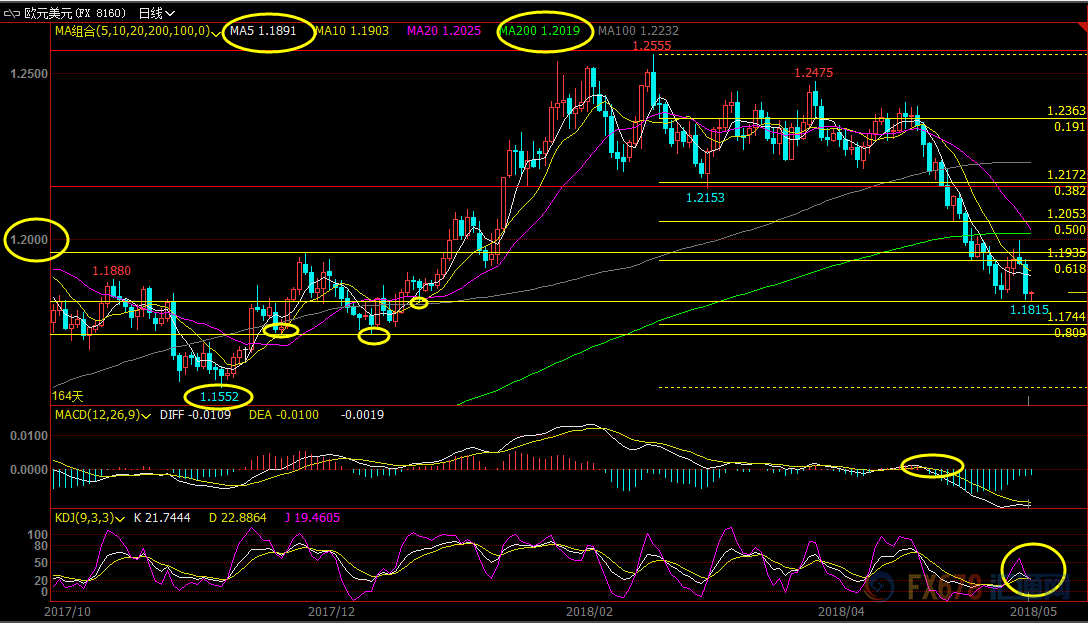Click the gray MA100 1.2232 label
Viewport: 1088px width, 623px height.
pos(632,31)
